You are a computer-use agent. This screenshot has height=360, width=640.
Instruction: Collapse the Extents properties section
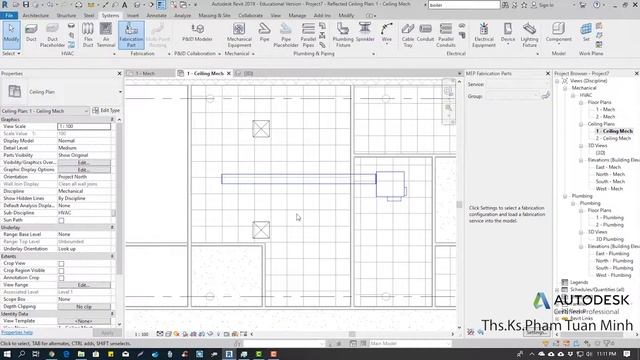112,256
